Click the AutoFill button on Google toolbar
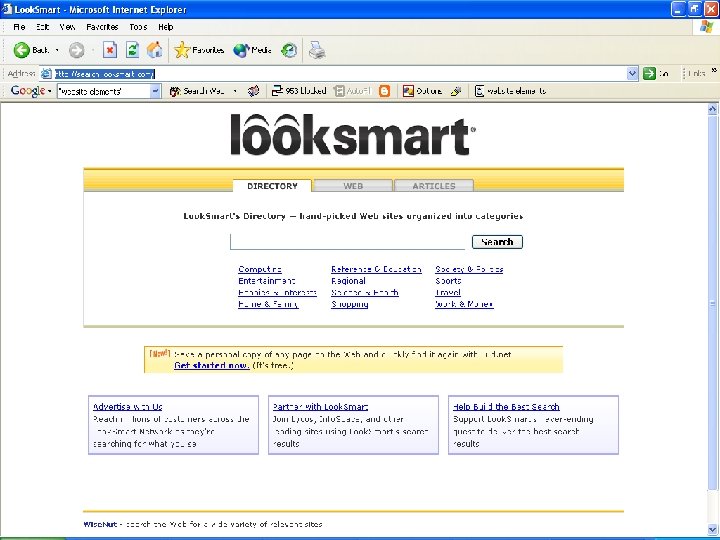720x540 pixels. (x=352, y=91)
